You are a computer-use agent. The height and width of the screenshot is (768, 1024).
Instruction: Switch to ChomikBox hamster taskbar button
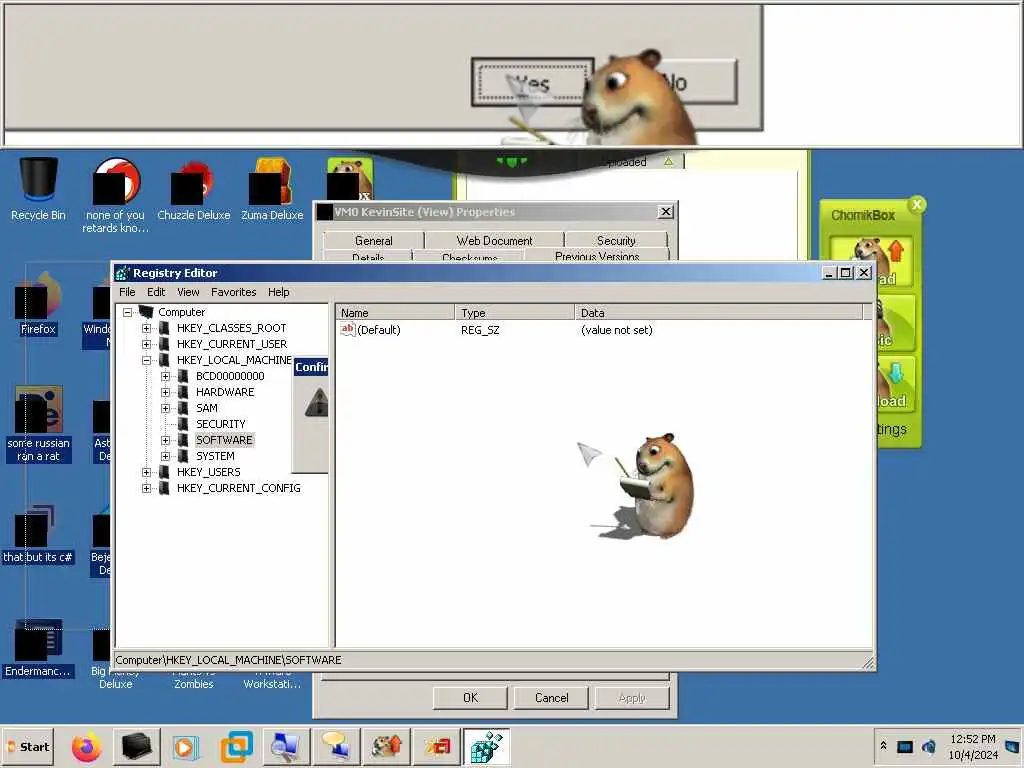pyautogui.click(x=387, y=747)
